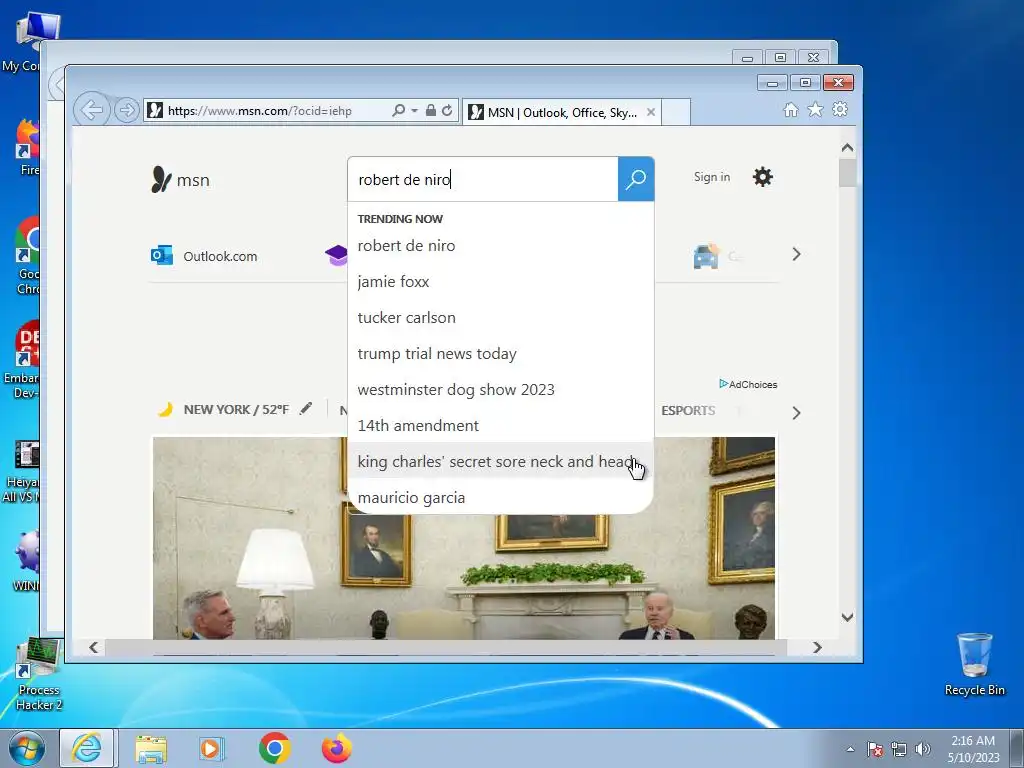Click the Outlook envelope icon
This screenshot has width=1024, height=768.
coord(162,255)
